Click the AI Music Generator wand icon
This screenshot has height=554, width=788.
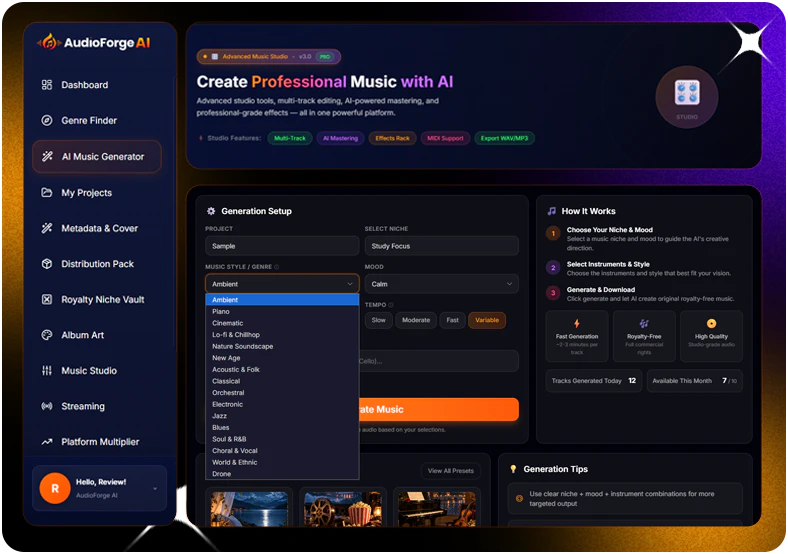coord(47,156)
